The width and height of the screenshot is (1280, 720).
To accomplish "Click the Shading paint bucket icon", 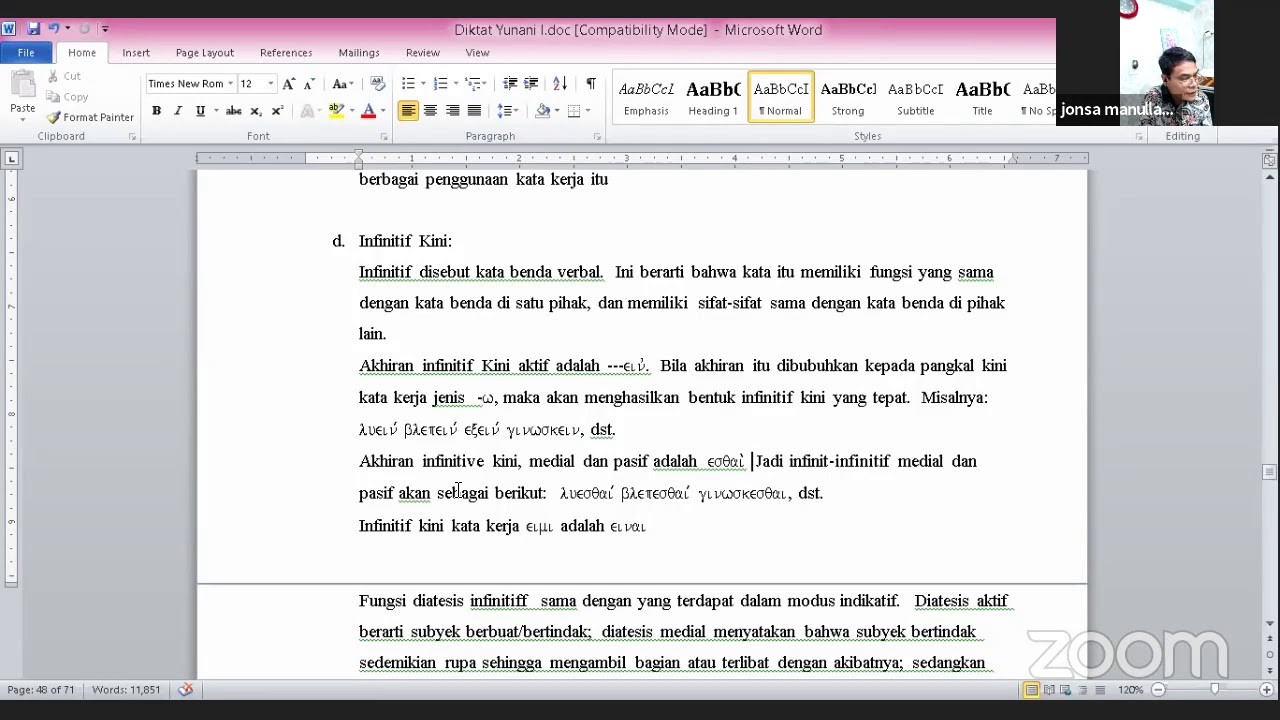I will [x=542, y=111].
